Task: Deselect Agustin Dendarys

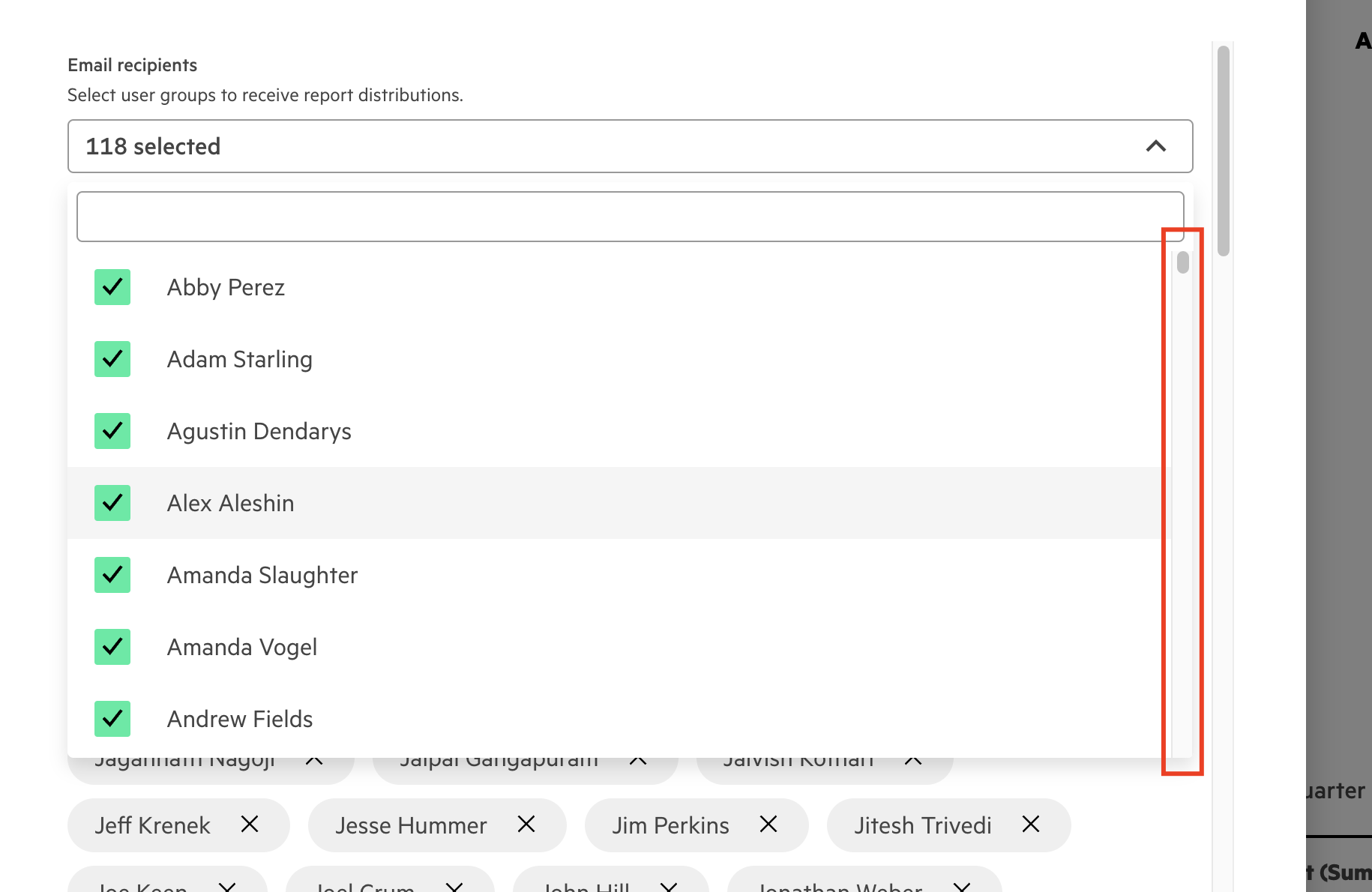Action: [x=112, y=431]
